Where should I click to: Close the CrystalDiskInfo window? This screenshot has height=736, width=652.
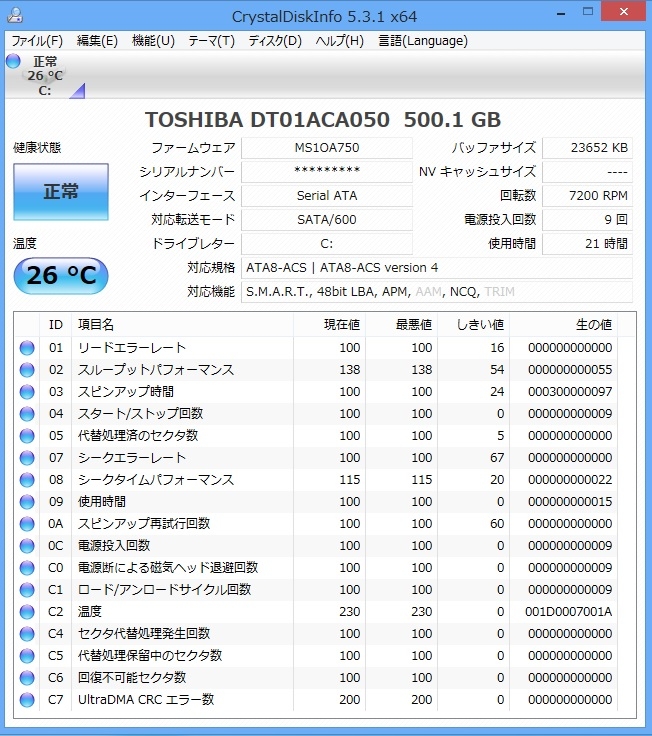(623, 12)
